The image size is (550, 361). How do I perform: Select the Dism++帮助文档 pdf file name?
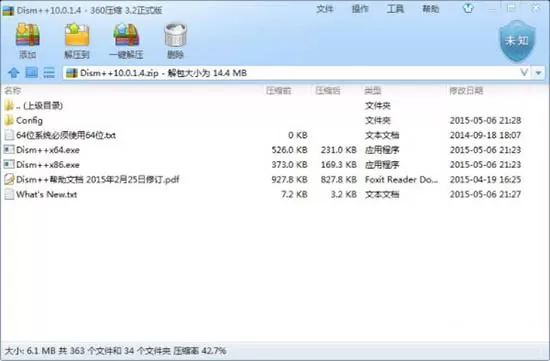[x=98, y=179]
